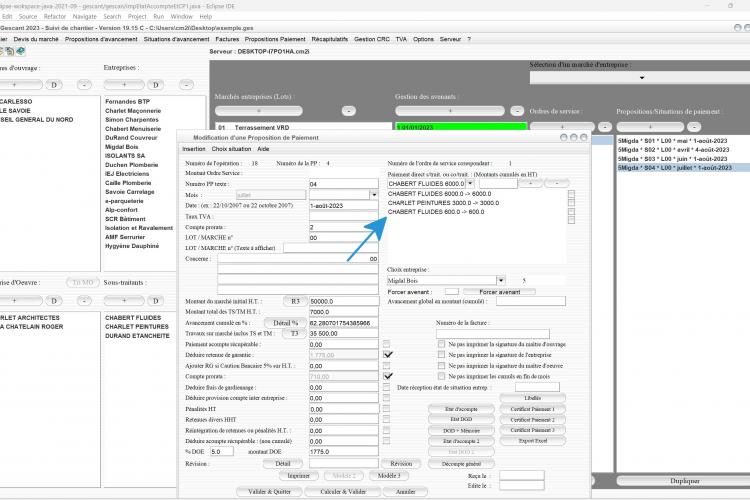Open the Gestion CRC menu
Viewport: 750px width, 500px height.
(372, 39)
